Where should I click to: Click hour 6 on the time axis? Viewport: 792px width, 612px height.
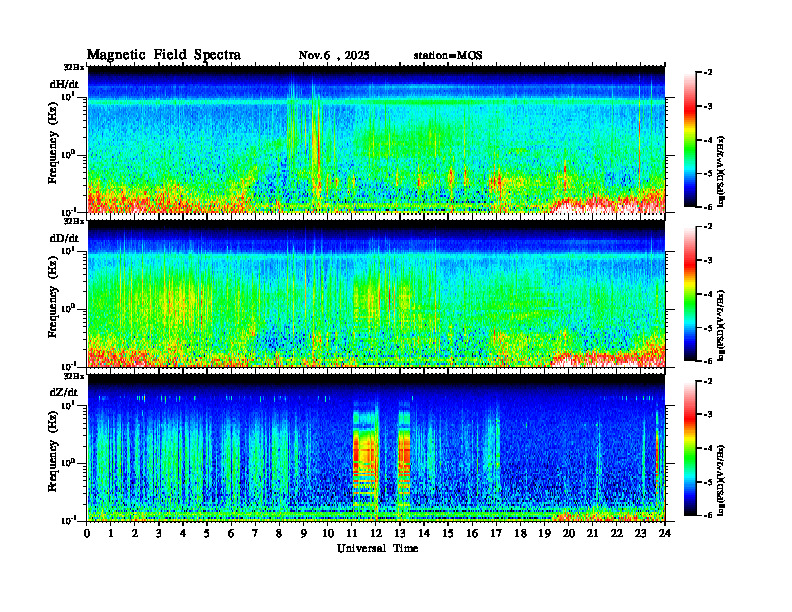point(231,533)
